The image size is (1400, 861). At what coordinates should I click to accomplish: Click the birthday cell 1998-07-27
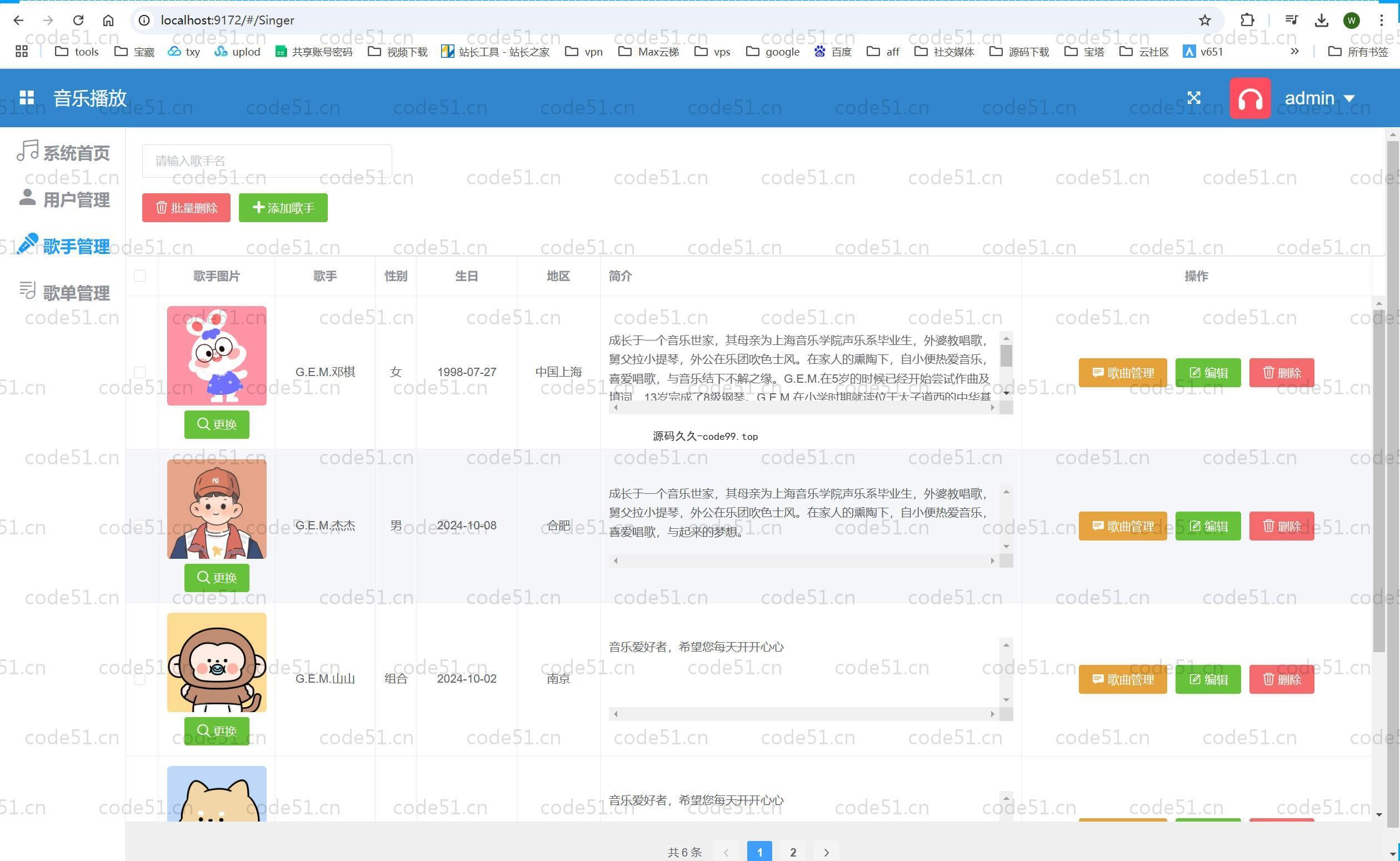click(x=466, y=372)
